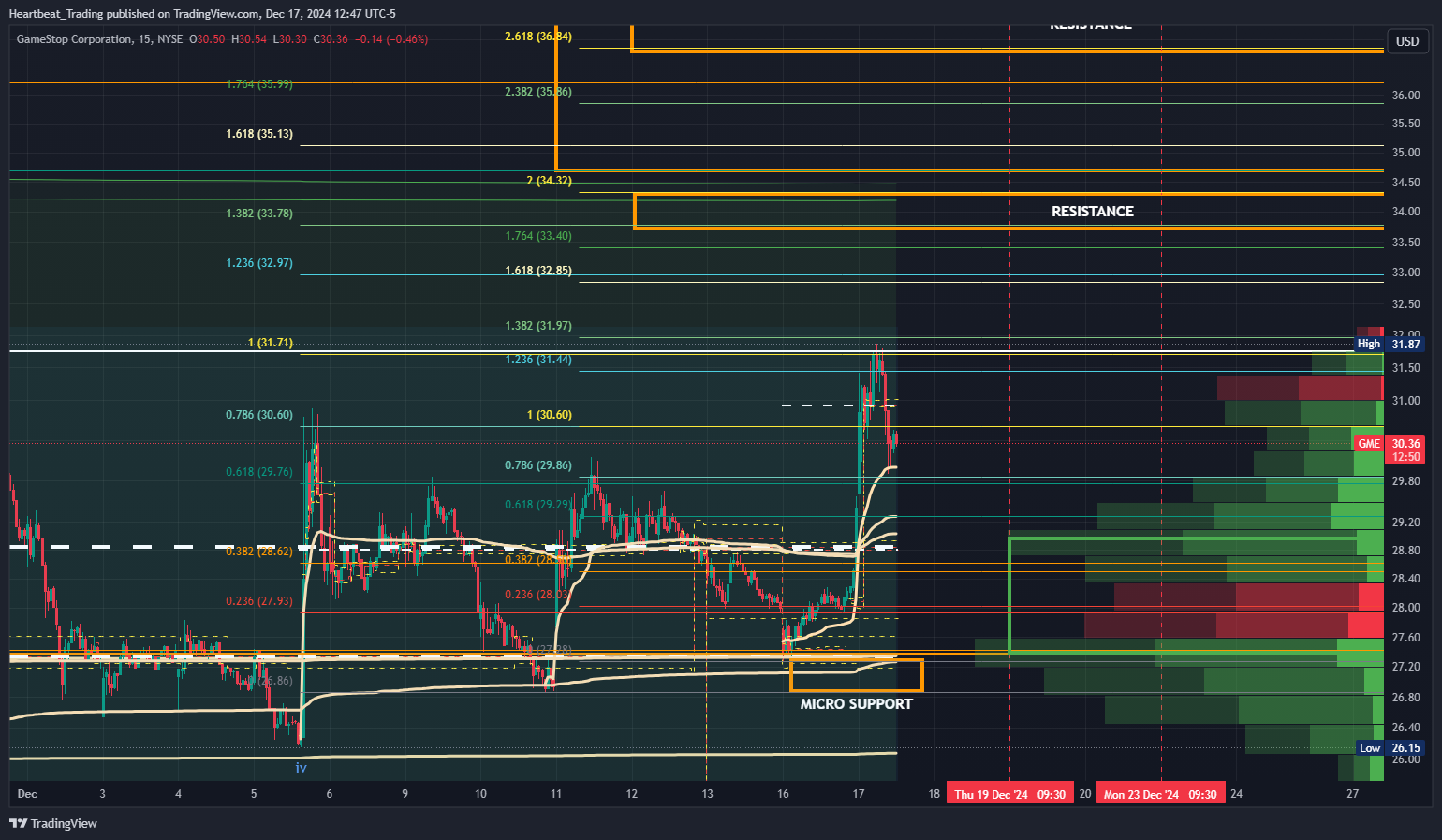Viewport: 1442px width, 840px height.
Task: Click the 1 (31.71) Fibonacci label
Action: coord(271,343)
